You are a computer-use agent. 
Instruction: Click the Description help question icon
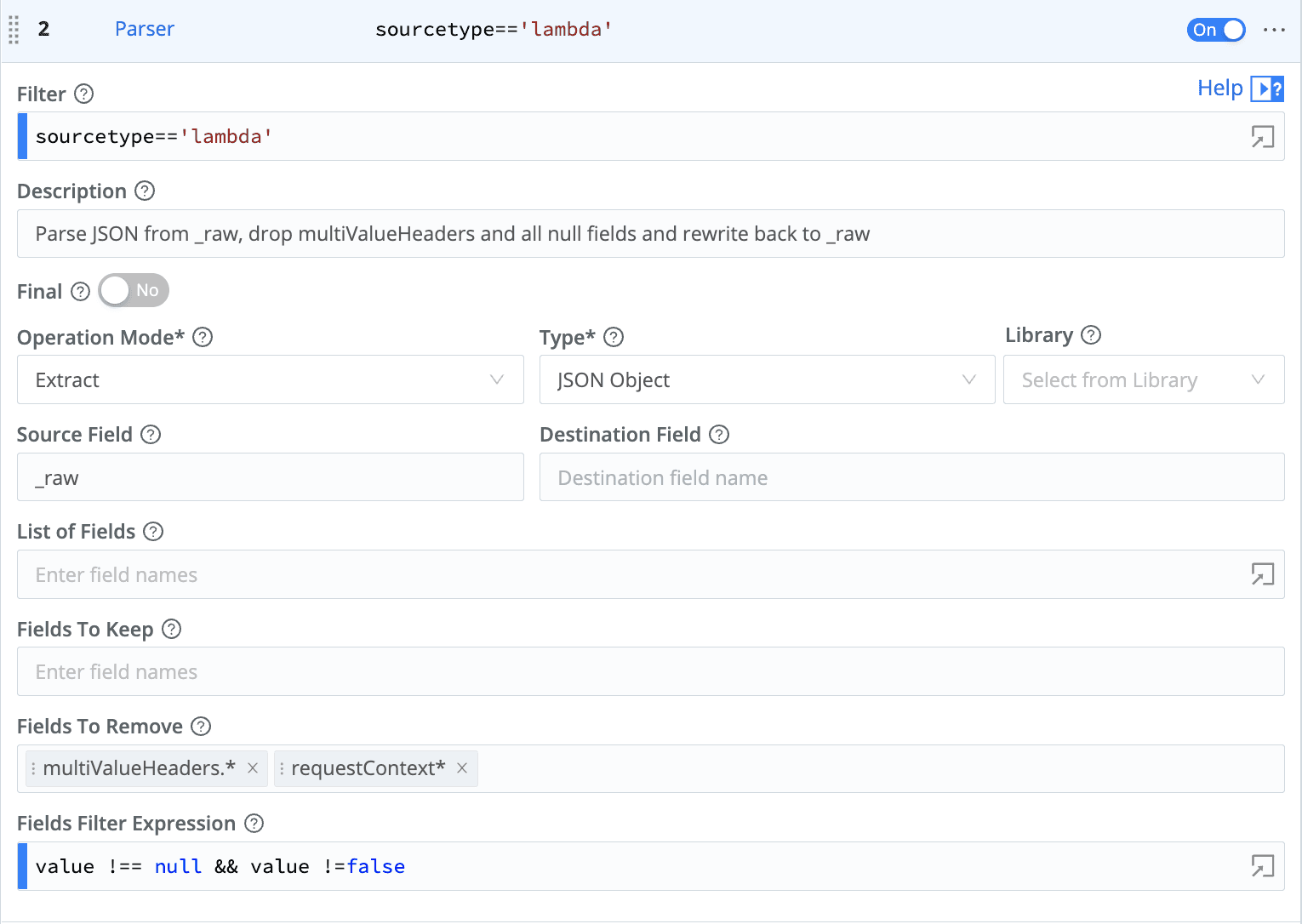[145, 191]
